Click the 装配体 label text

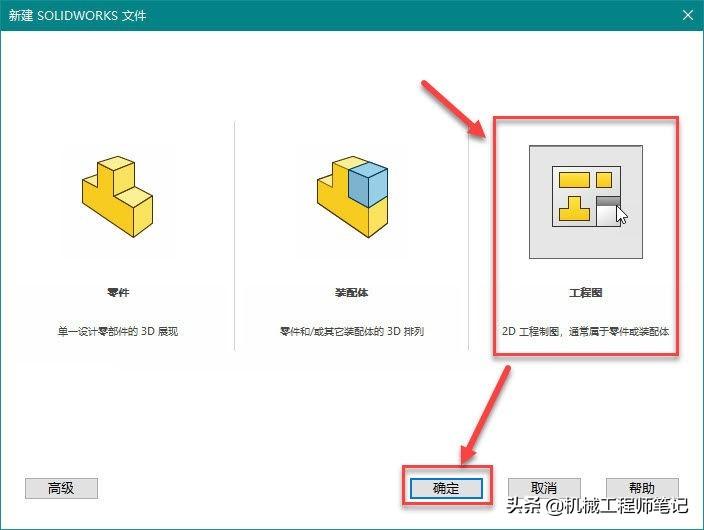coord(352,293)
